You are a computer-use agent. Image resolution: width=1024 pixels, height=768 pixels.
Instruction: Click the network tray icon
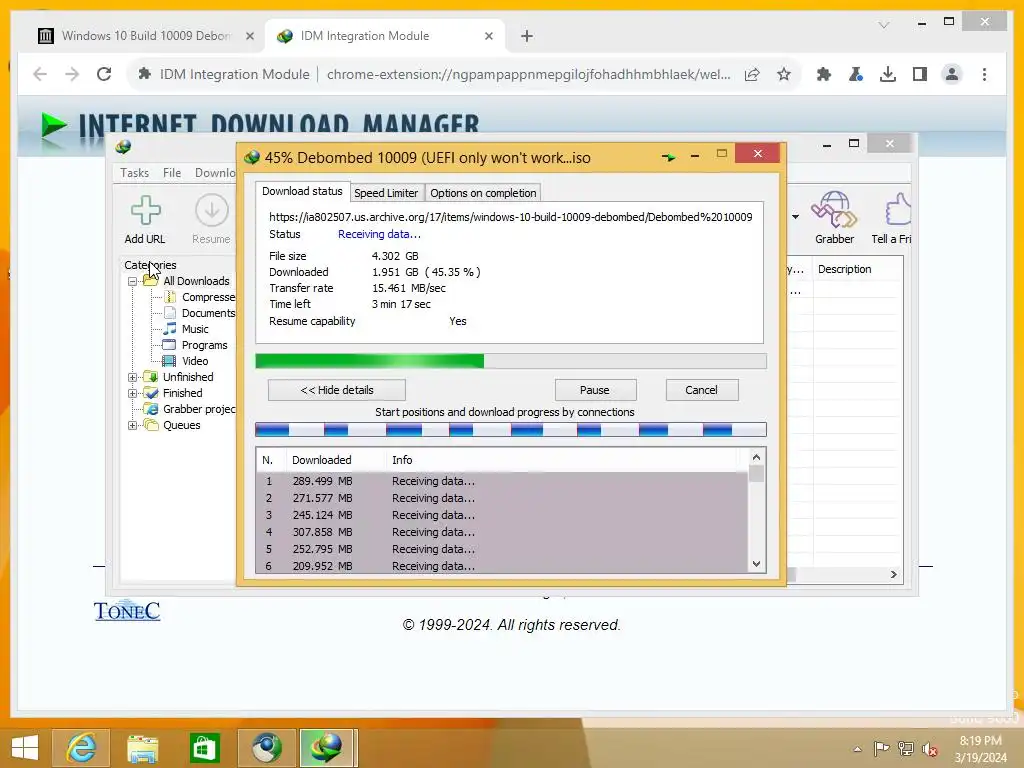905,748
